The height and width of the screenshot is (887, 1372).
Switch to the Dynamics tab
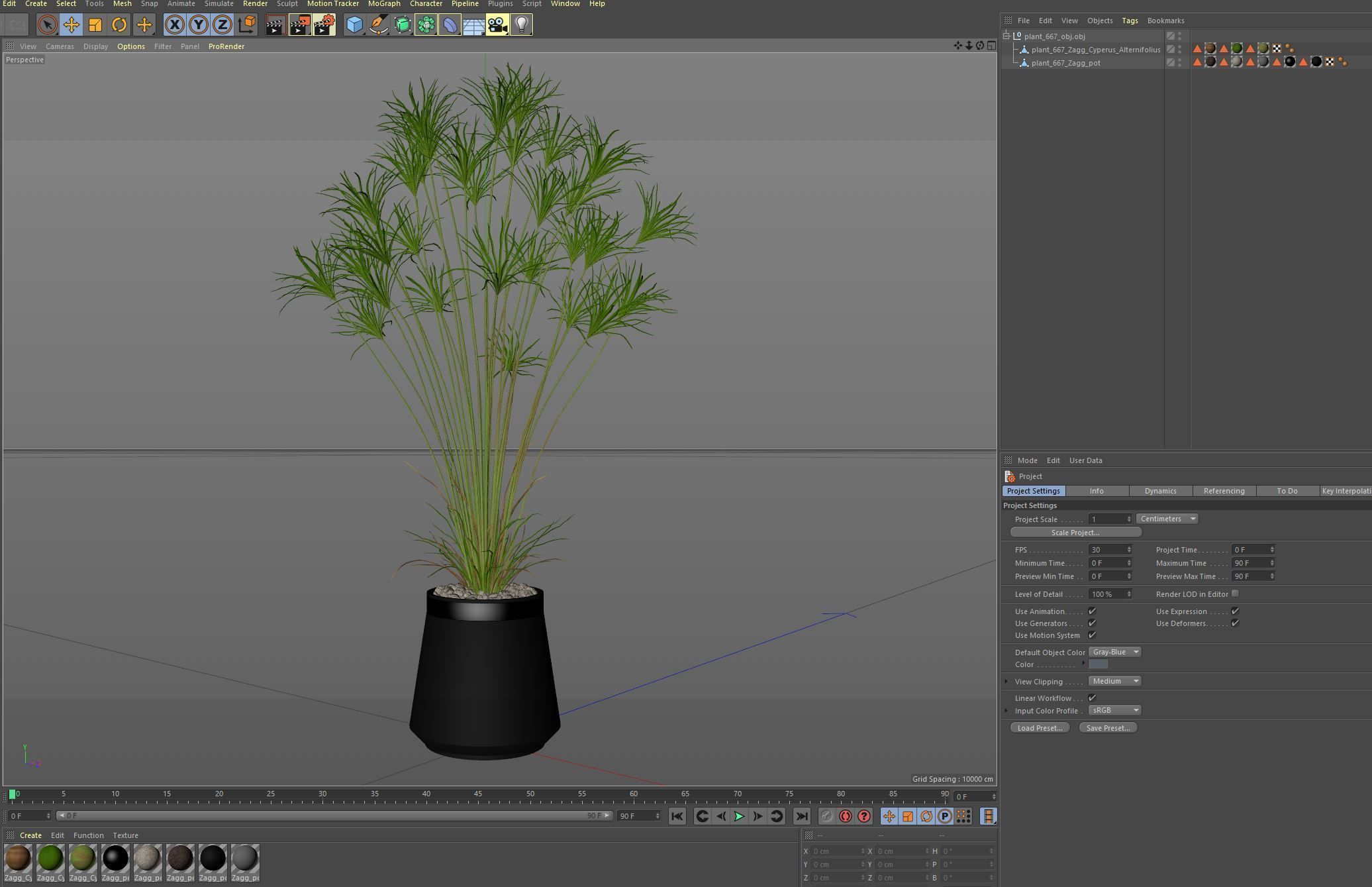click(x=1160, y=491)
